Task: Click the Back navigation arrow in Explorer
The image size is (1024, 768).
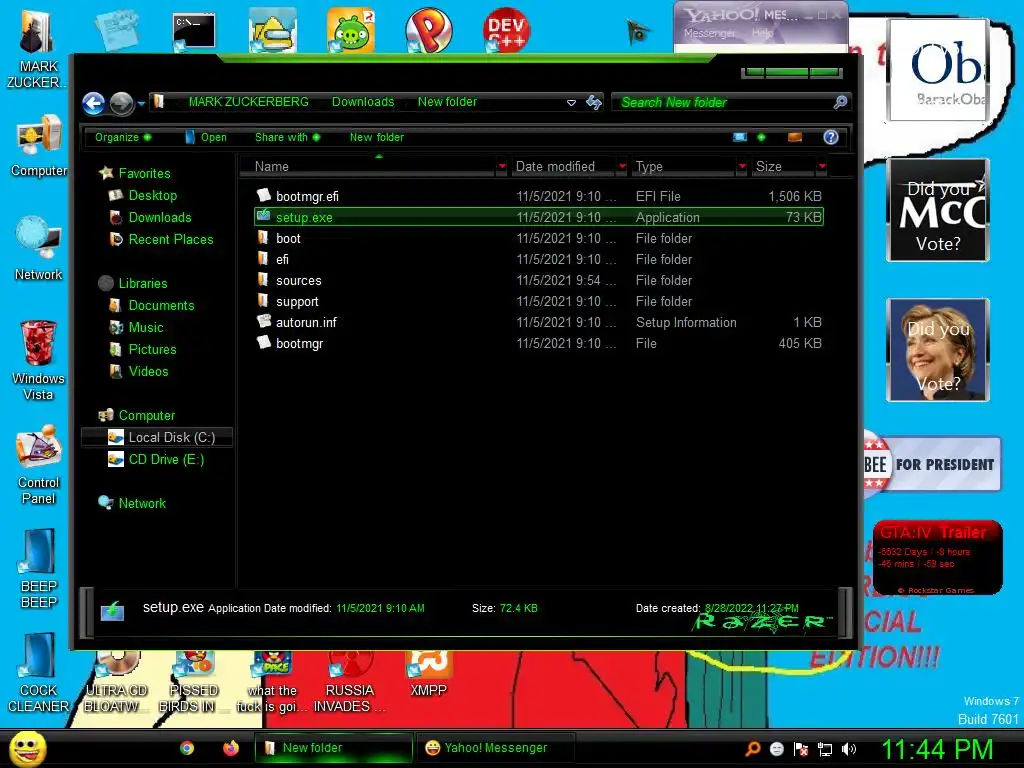Action: [x=93, y=103]
